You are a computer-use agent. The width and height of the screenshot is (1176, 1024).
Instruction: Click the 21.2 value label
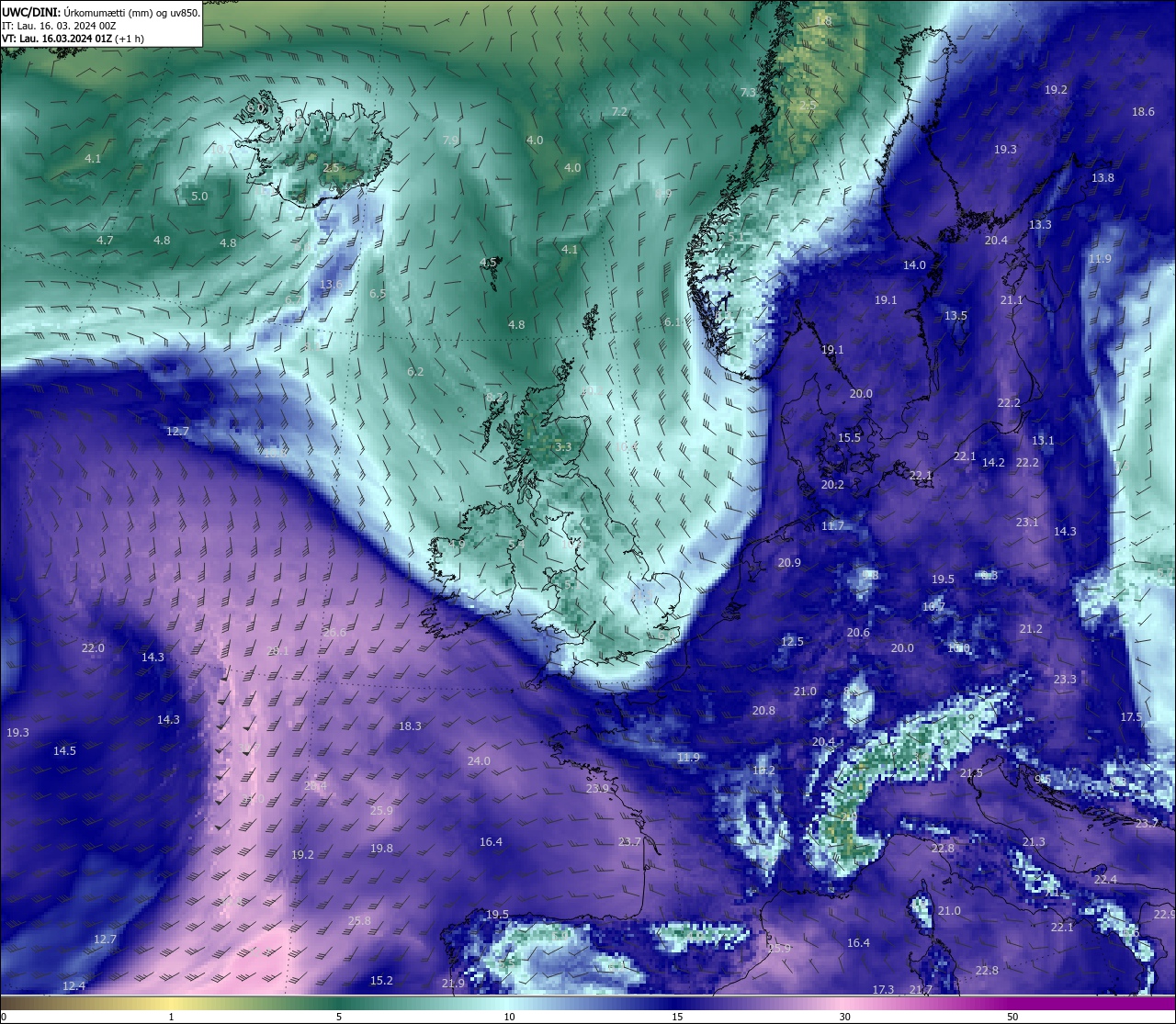coord(1031,629)
